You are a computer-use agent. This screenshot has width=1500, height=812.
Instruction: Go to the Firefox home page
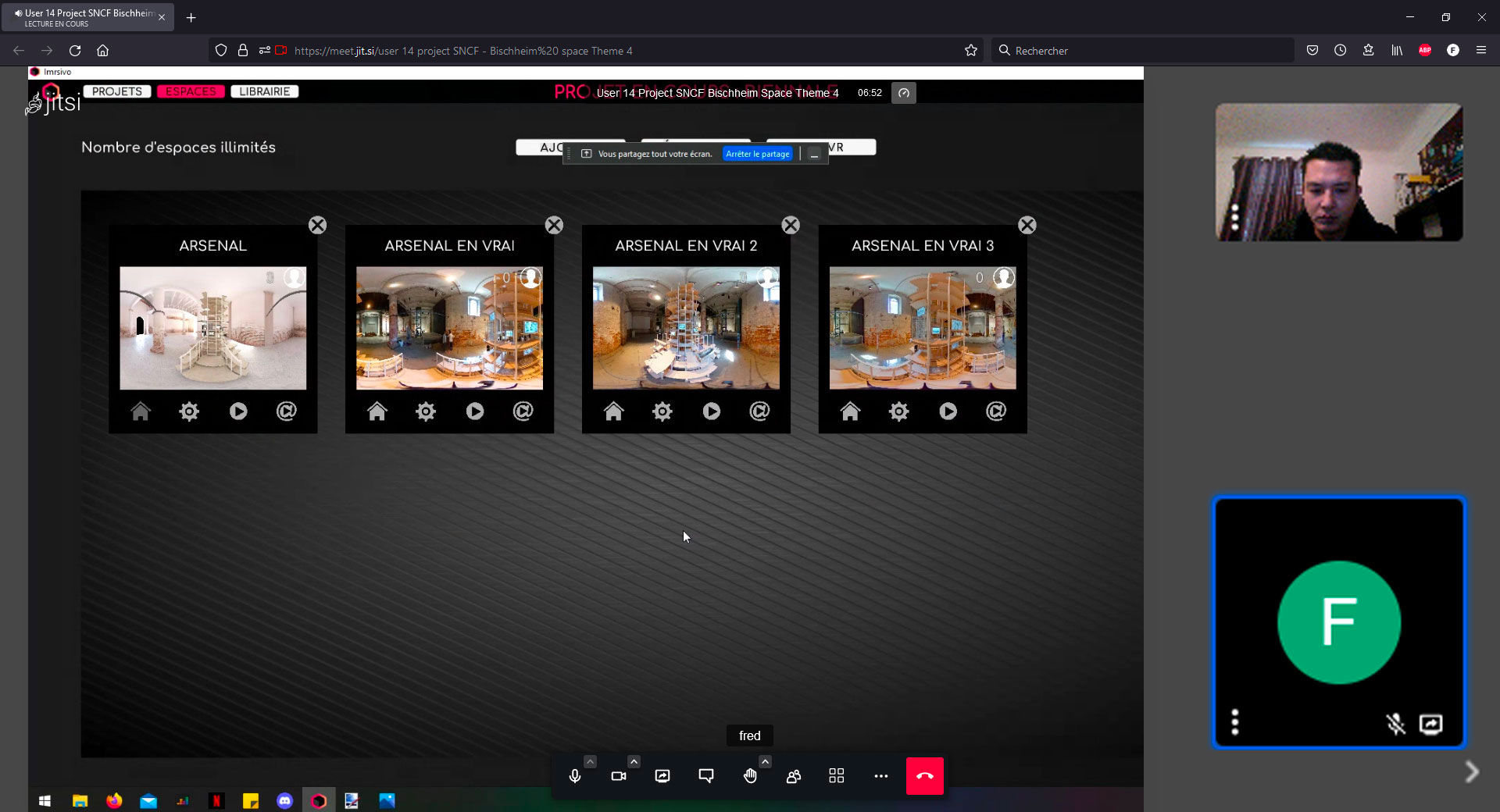click(102, 51)
